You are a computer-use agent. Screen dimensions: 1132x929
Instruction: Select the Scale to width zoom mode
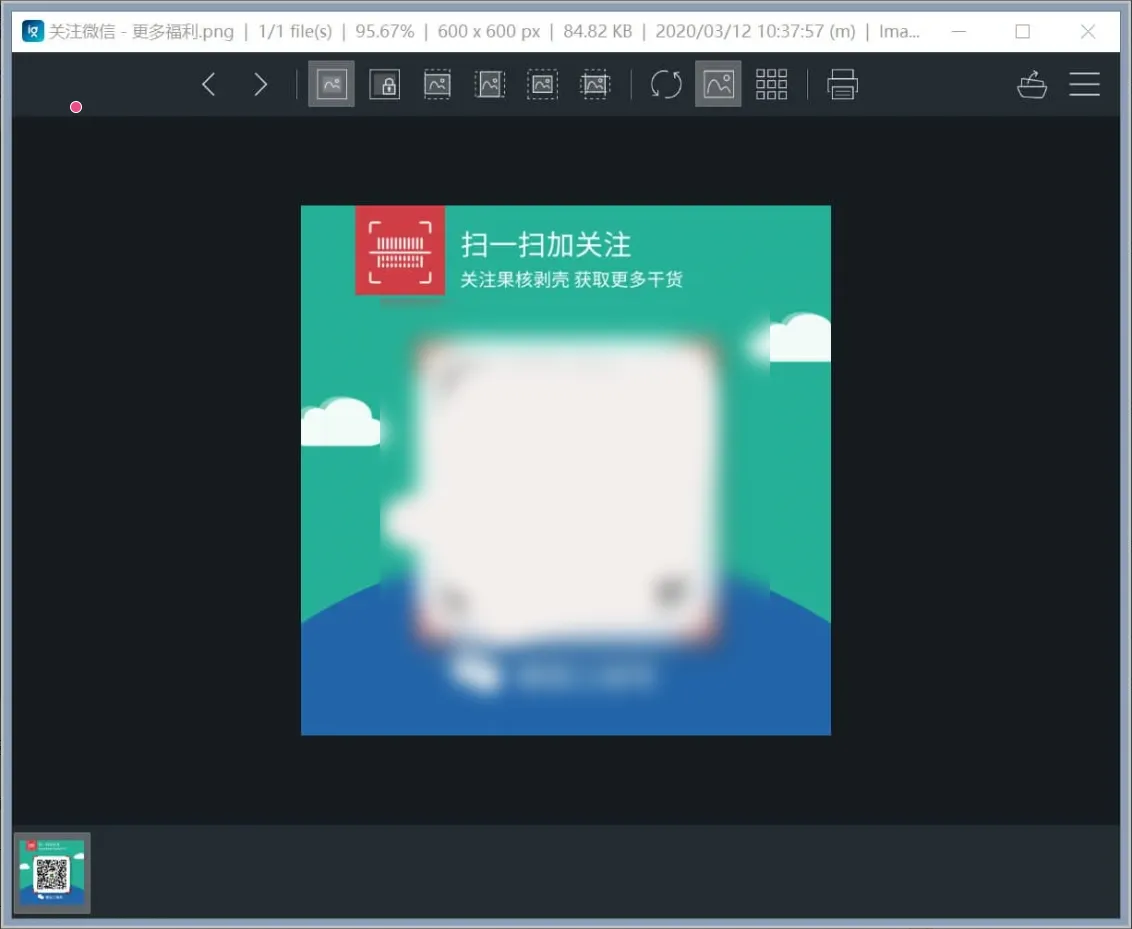click(x=437, y=84)
